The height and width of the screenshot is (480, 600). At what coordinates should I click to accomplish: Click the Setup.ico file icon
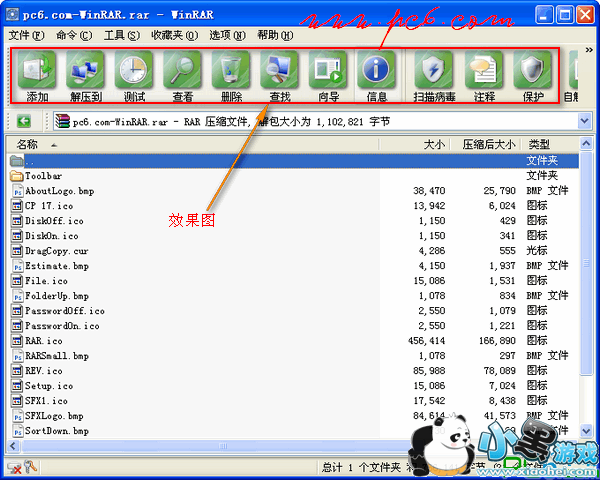pos(17,386)
